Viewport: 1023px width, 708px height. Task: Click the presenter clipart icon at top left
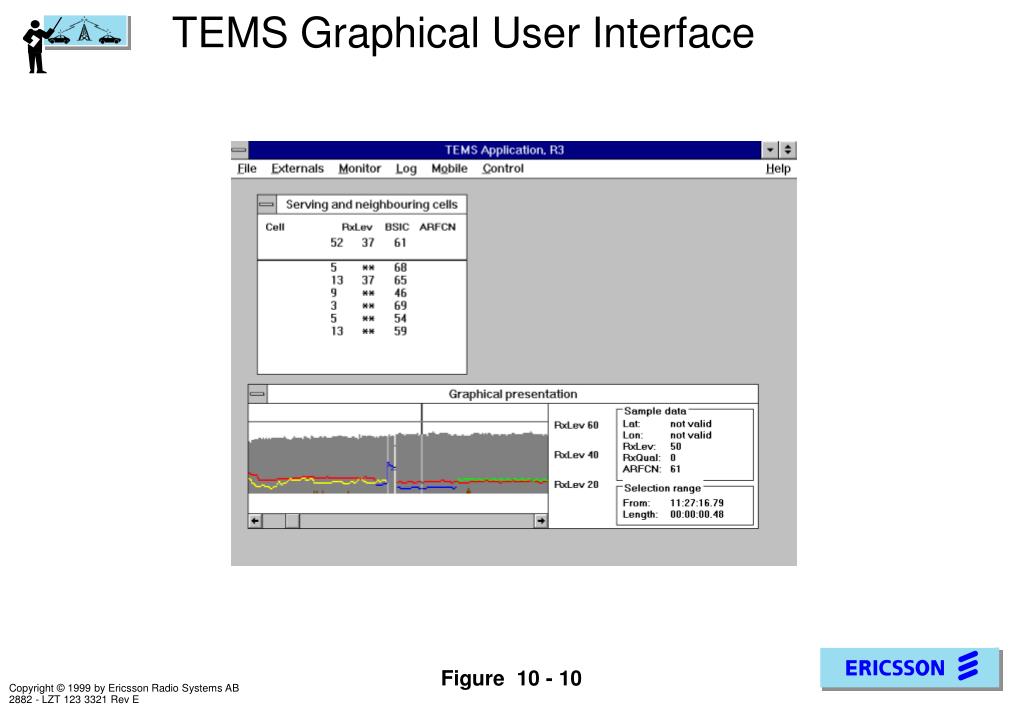75,43
